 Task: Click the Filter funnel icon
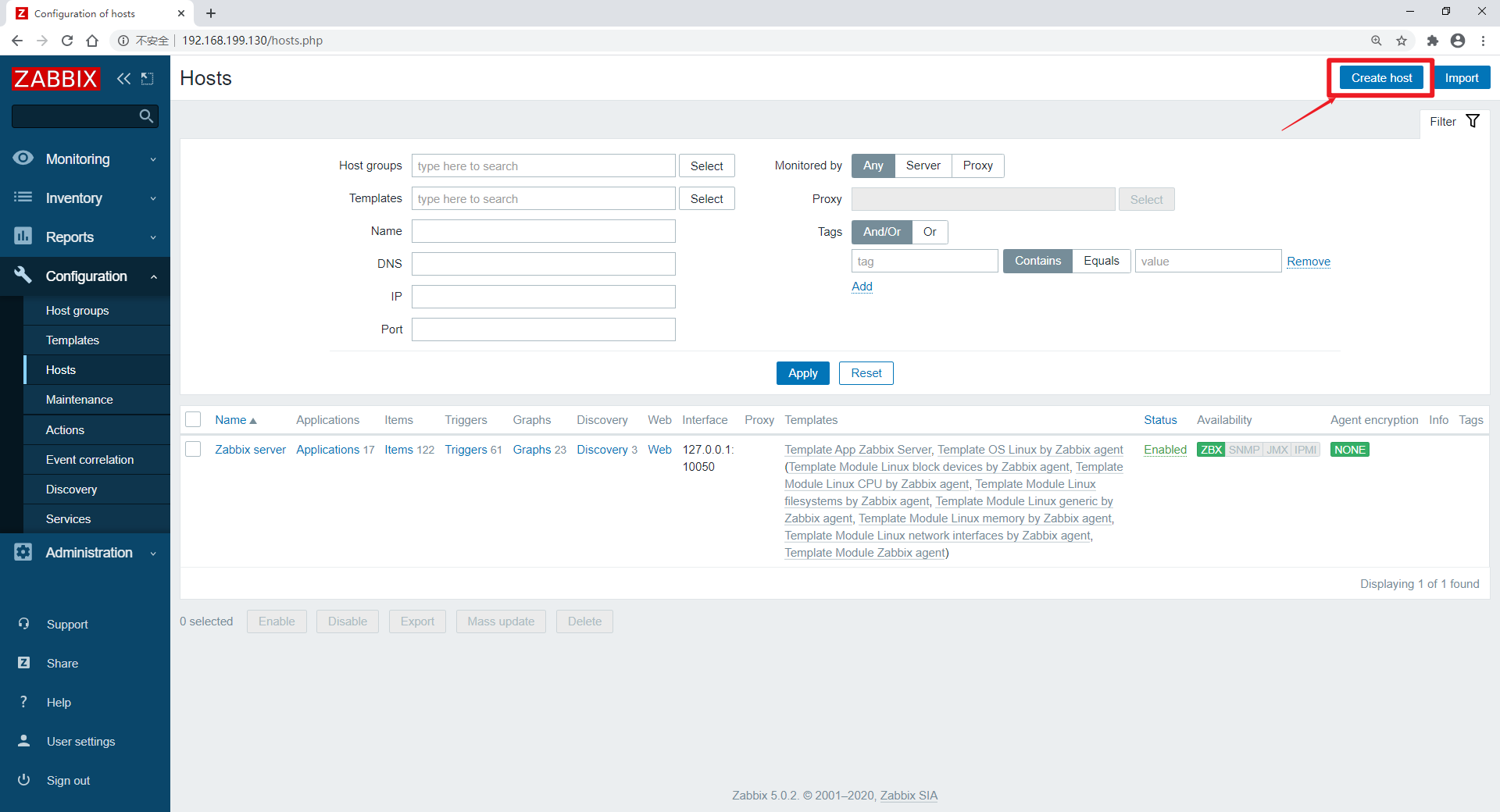(x=1473, y=121)
